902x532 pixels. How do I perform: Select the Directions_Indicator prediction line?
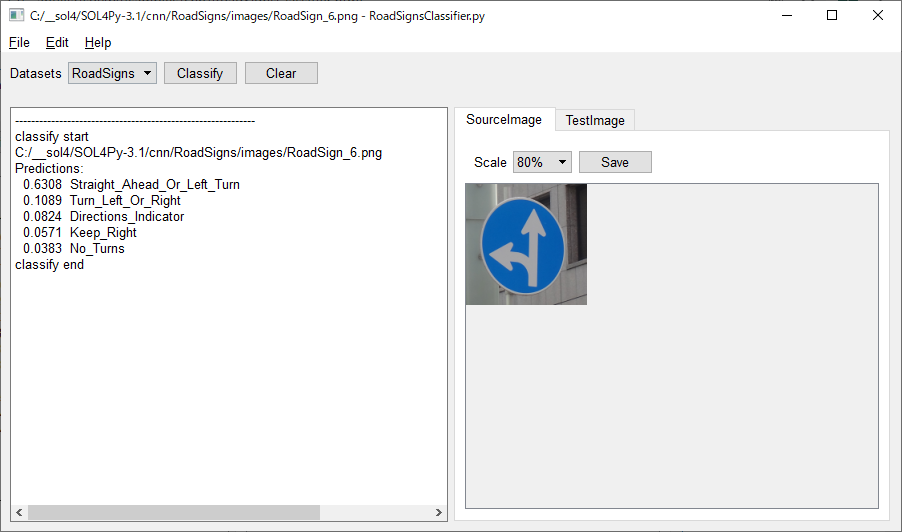(104, 217)
